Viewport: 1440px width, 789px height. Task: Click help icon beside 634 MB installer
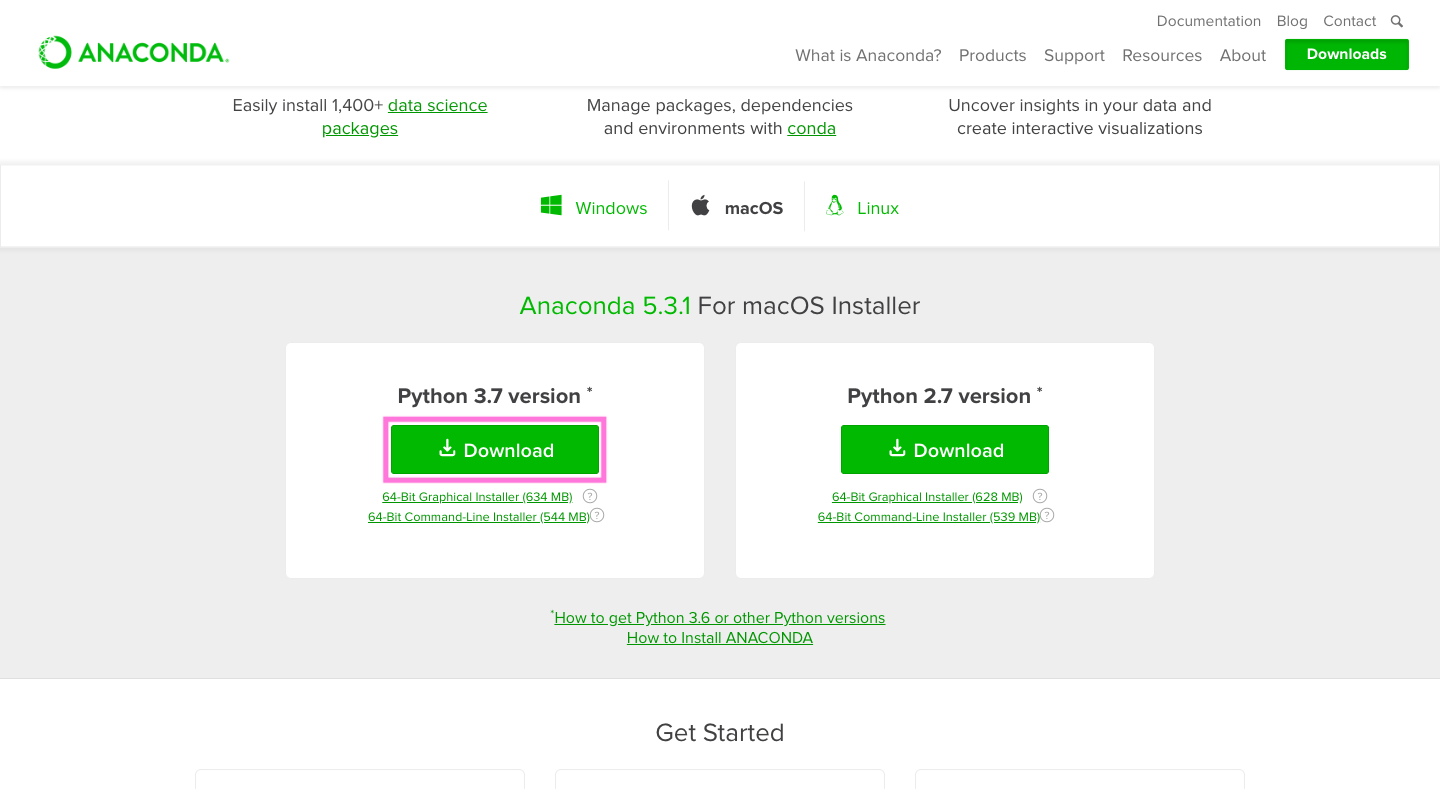pos(590,496)
